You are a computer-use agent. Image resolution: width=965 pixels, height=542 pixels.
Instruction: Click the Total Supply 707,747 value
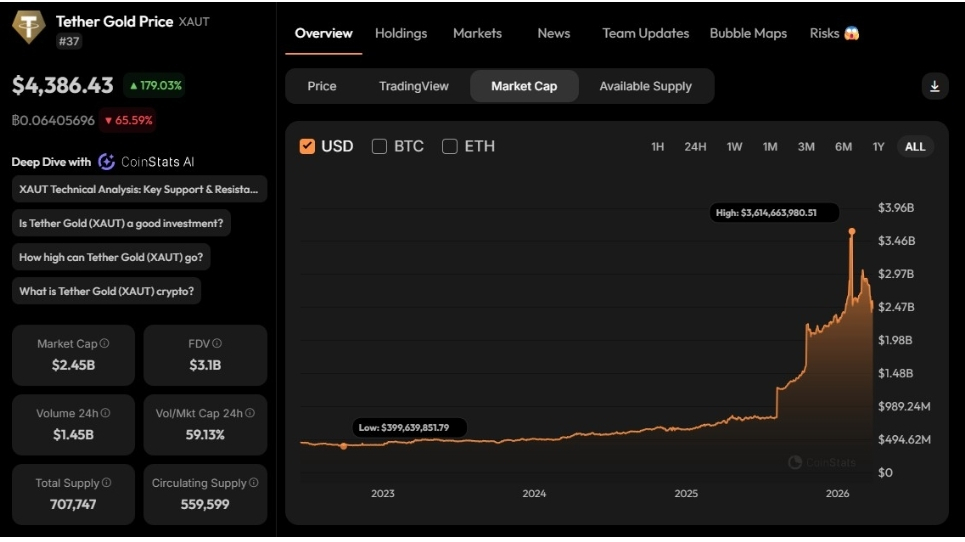pyautogui.click(x=73, y=504)
